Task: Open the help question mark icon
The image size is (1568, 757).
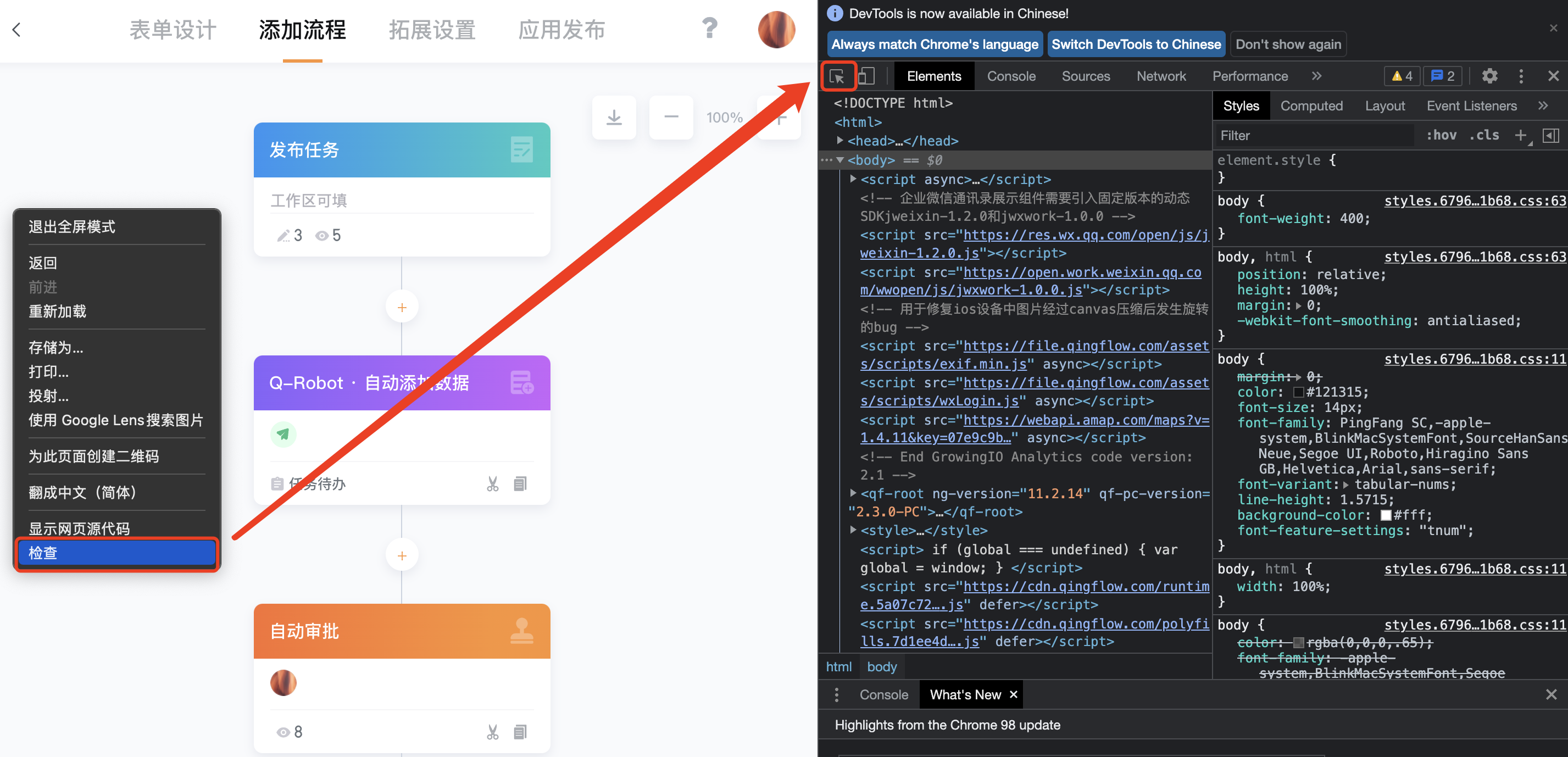Action: coord(710,29)
